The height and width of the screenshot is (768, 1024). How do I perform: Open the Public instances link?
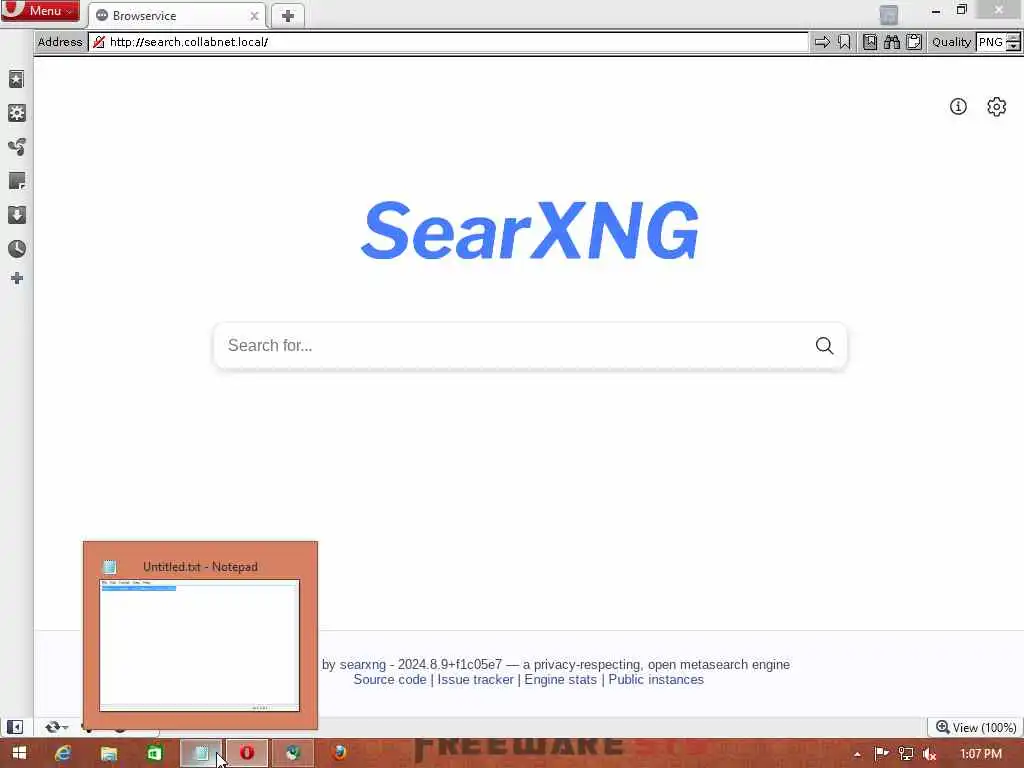(x=656, y=679)
